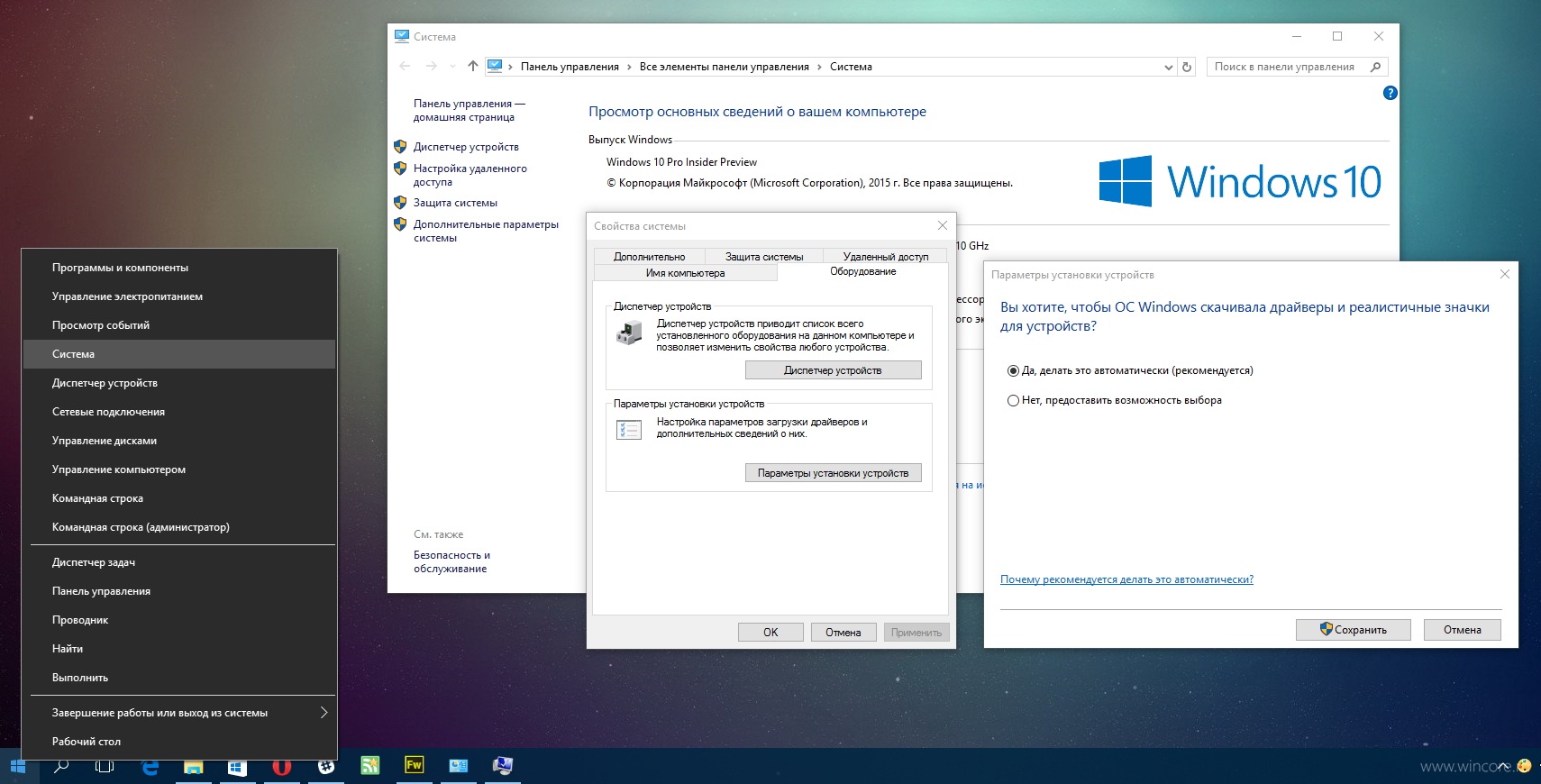Screen dimensions: 1541x784
Task: Click 'Панель управления — домашняя страница' link
Action: (469, 110)
